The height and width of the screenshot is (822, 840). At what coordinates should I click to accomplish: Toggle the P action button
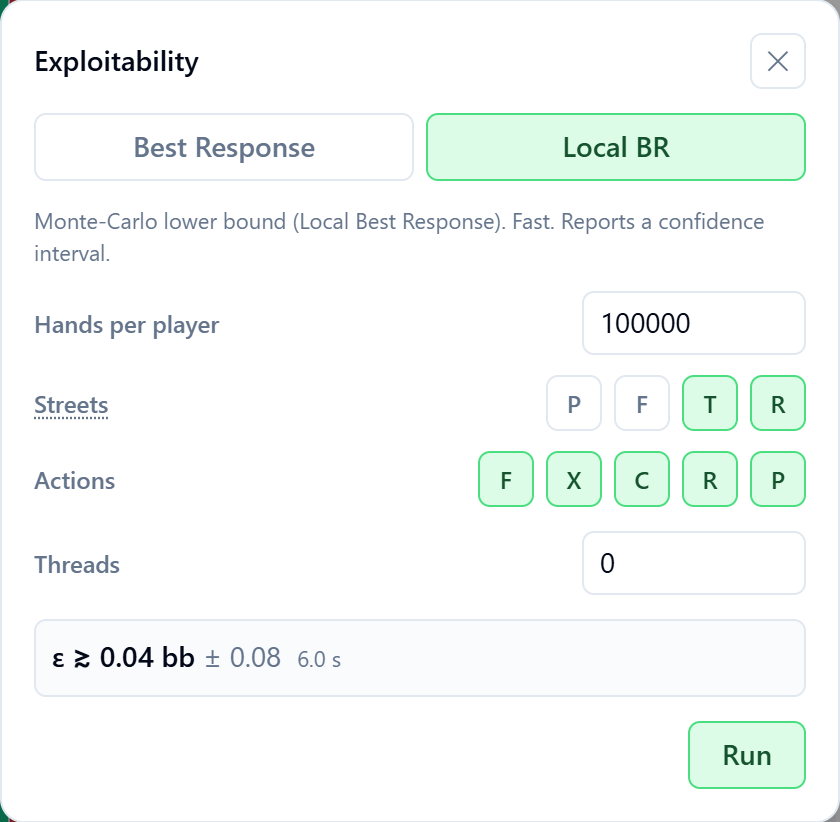pyautogui.click(x=778, y=479)
